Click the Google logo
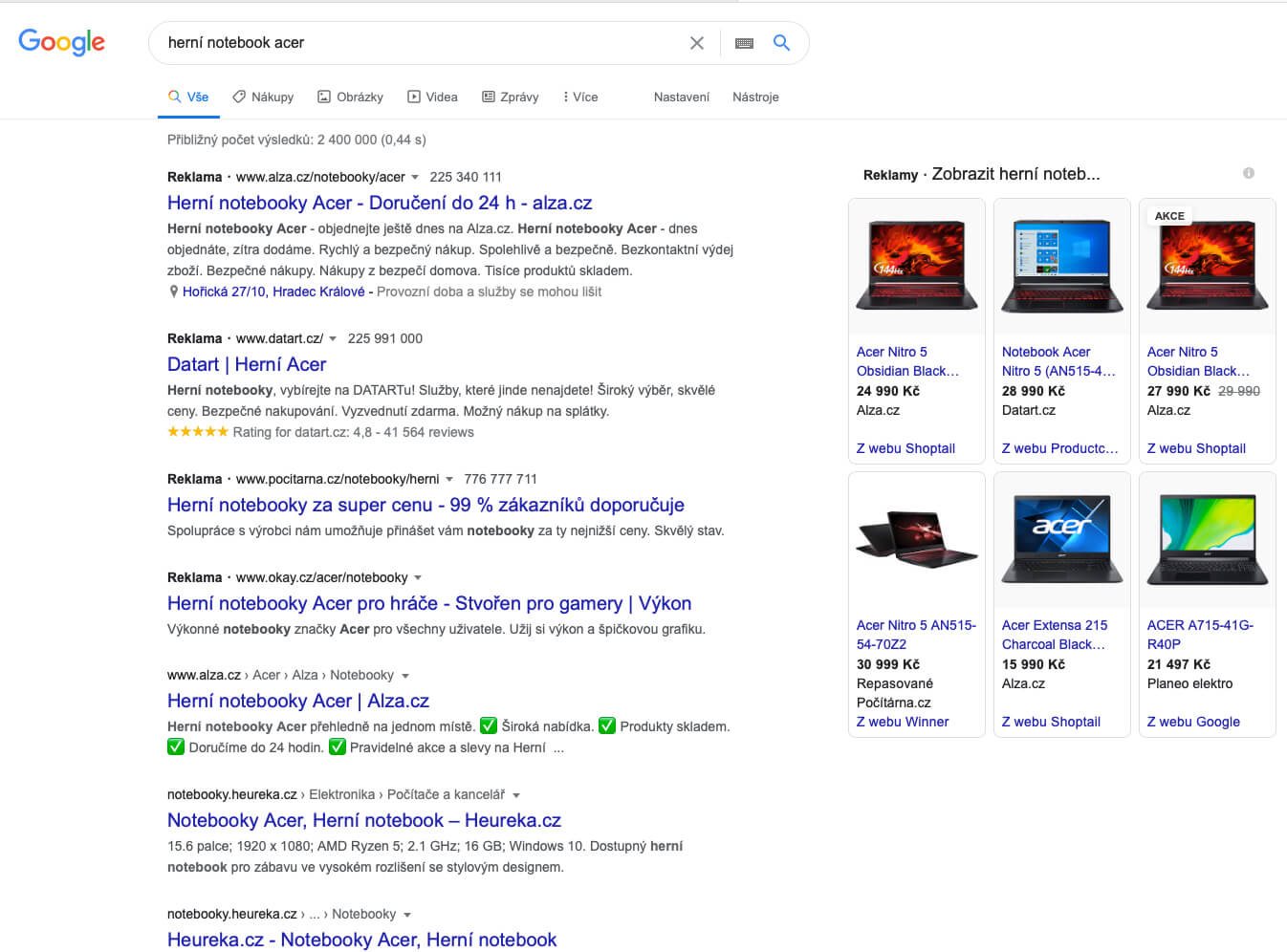The width and height of the screenshot is (1287, 952). click(61, 42)
